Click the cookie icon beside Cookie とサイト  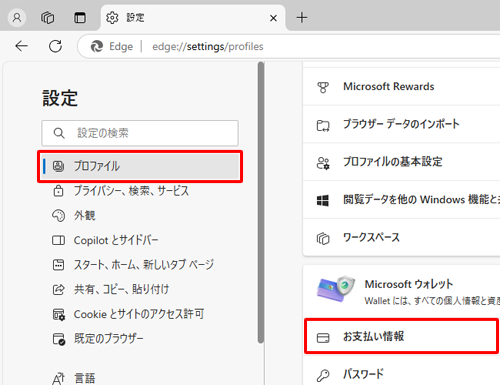point(59,314)
